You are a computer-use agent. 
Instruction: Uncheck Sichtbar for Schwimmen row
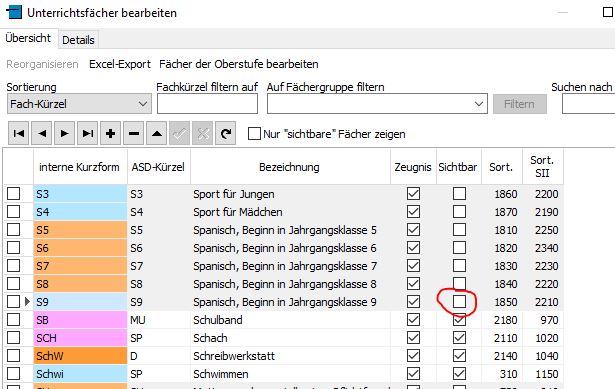459,374
